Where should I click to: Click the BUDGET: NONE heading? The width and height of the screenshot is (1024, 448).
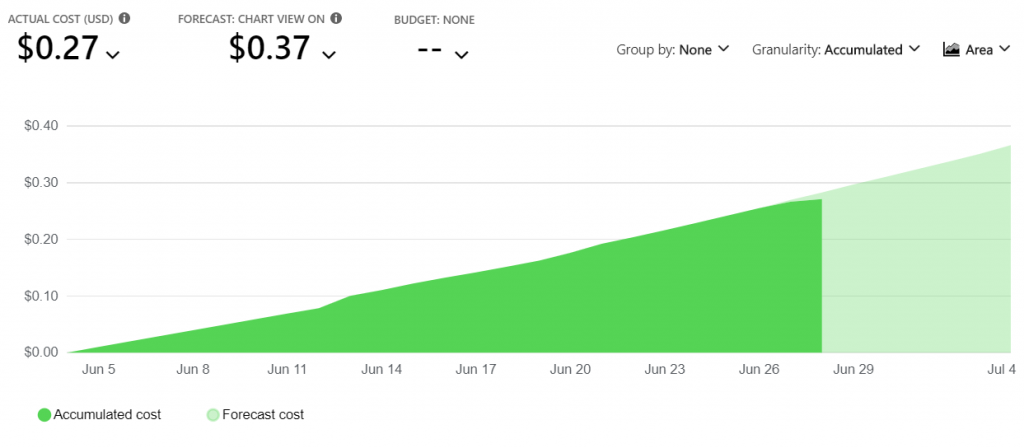[x=434, y=19]
